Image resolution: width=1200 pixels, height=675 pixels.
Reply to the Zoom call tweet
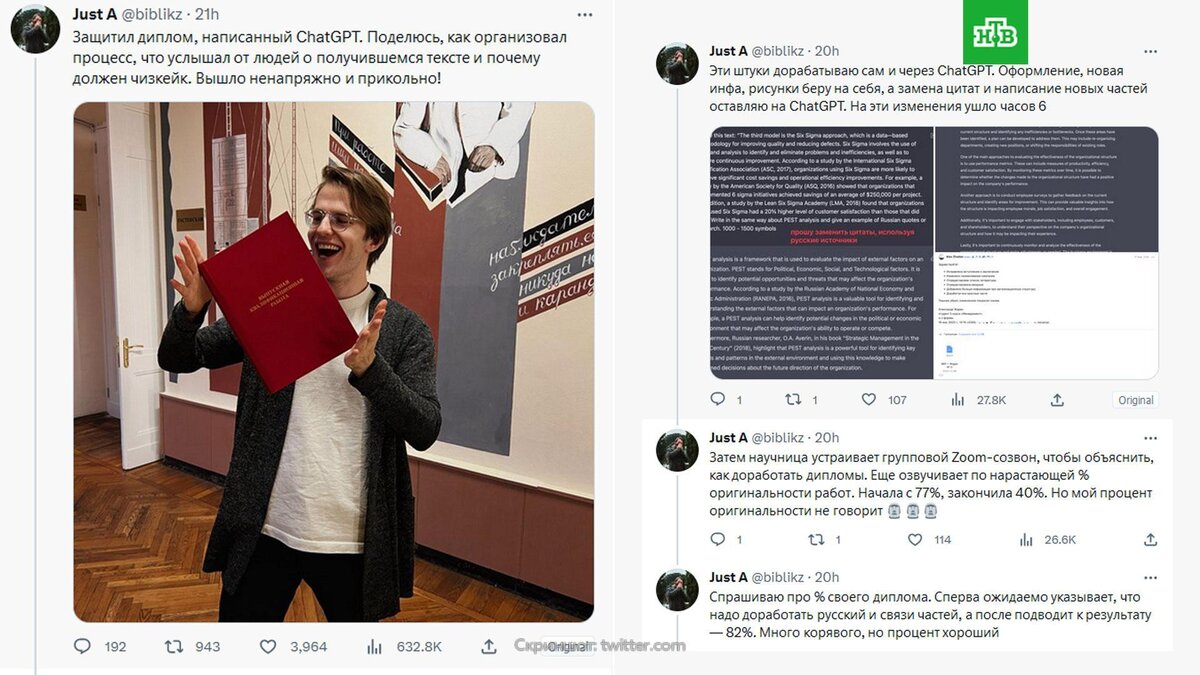(x=717, y=539)
